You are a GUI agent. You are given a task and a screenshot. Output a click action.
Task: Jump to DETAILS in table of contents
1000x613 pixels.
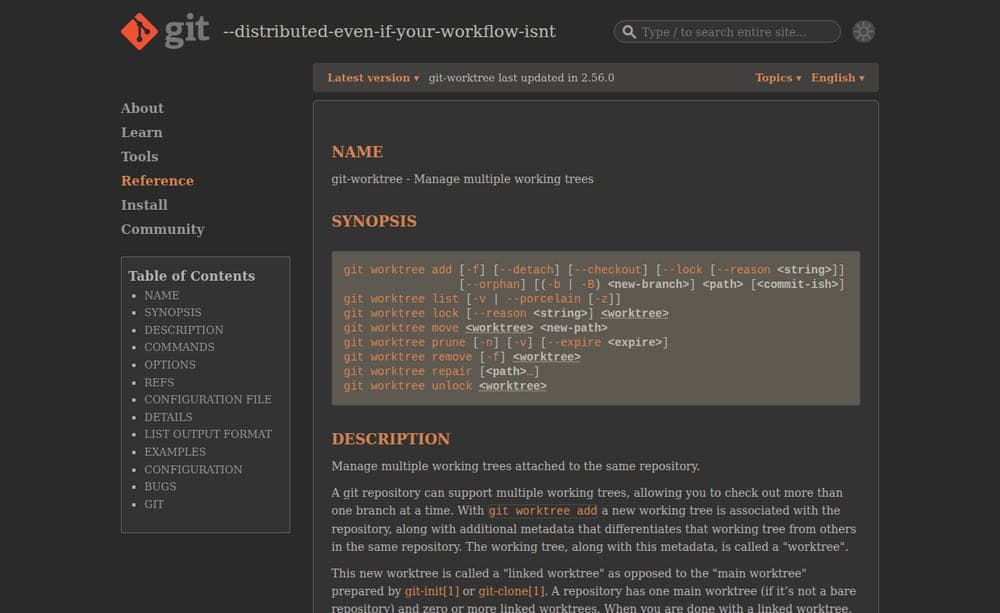pos(168,417)
